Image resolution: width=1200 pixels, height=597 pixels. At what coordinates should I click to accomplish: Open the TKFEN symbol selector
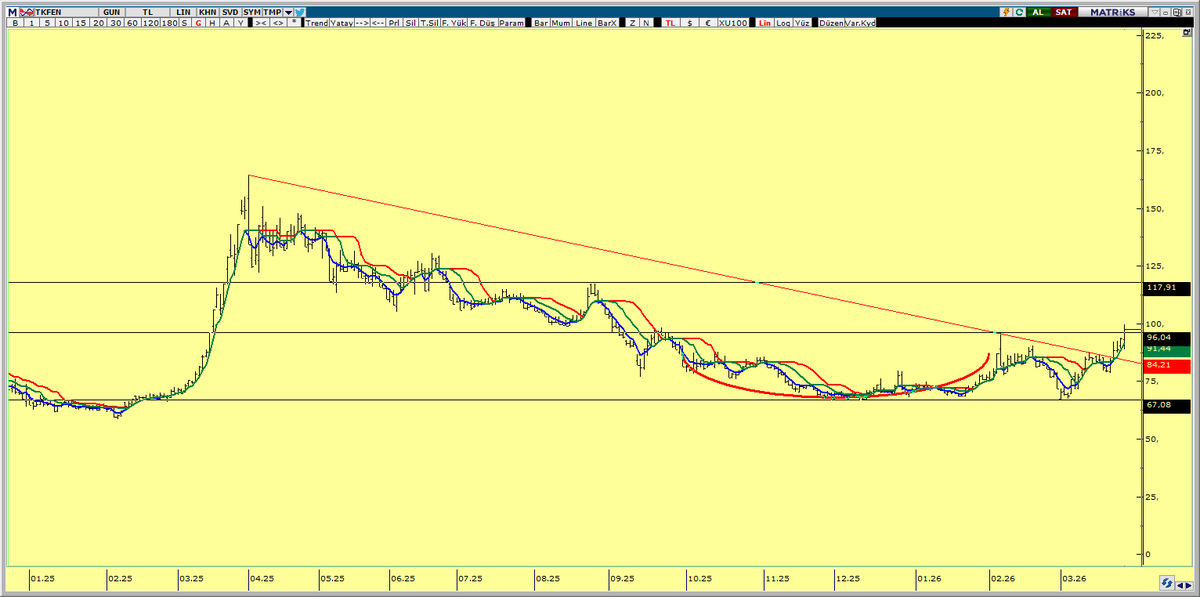click(66, 12)
